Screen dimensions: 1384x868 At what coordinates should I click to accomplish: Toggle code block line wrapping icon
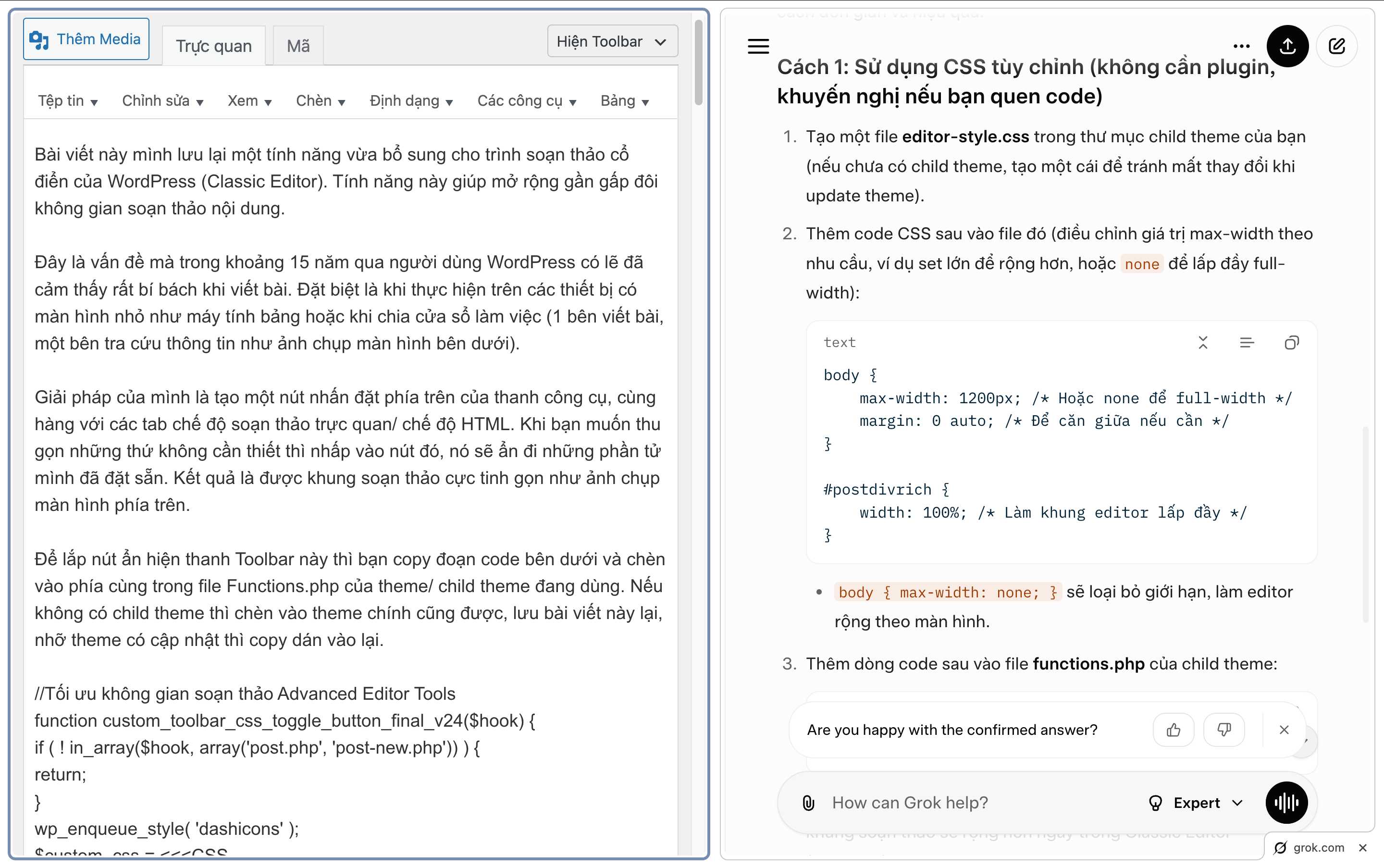pos(1247,343)
